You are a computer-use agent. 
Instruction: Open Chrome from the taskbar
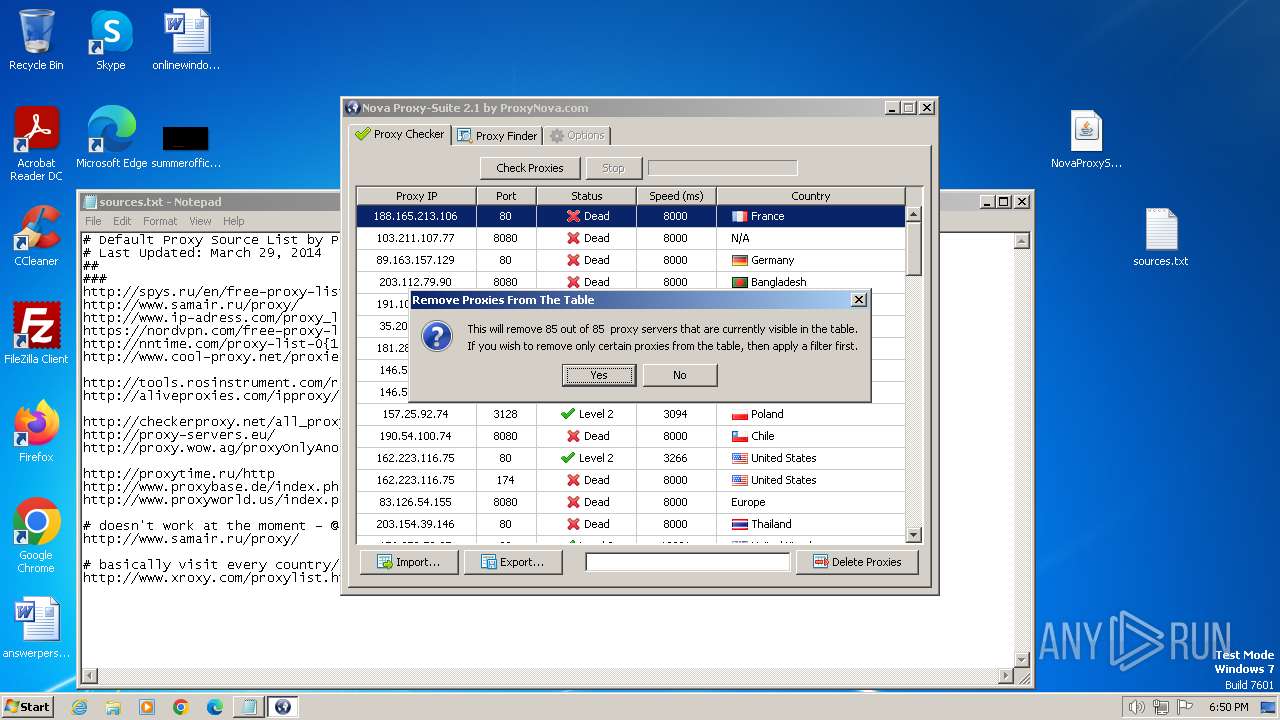181,707
